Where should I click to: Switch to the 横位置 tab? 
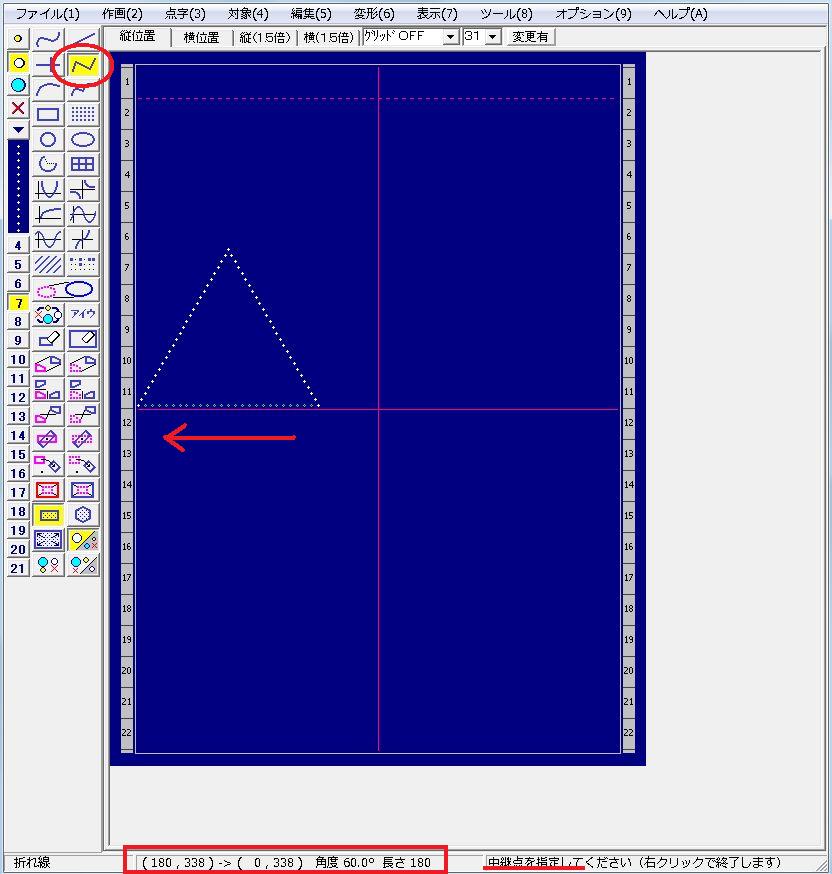coord(201,37)
